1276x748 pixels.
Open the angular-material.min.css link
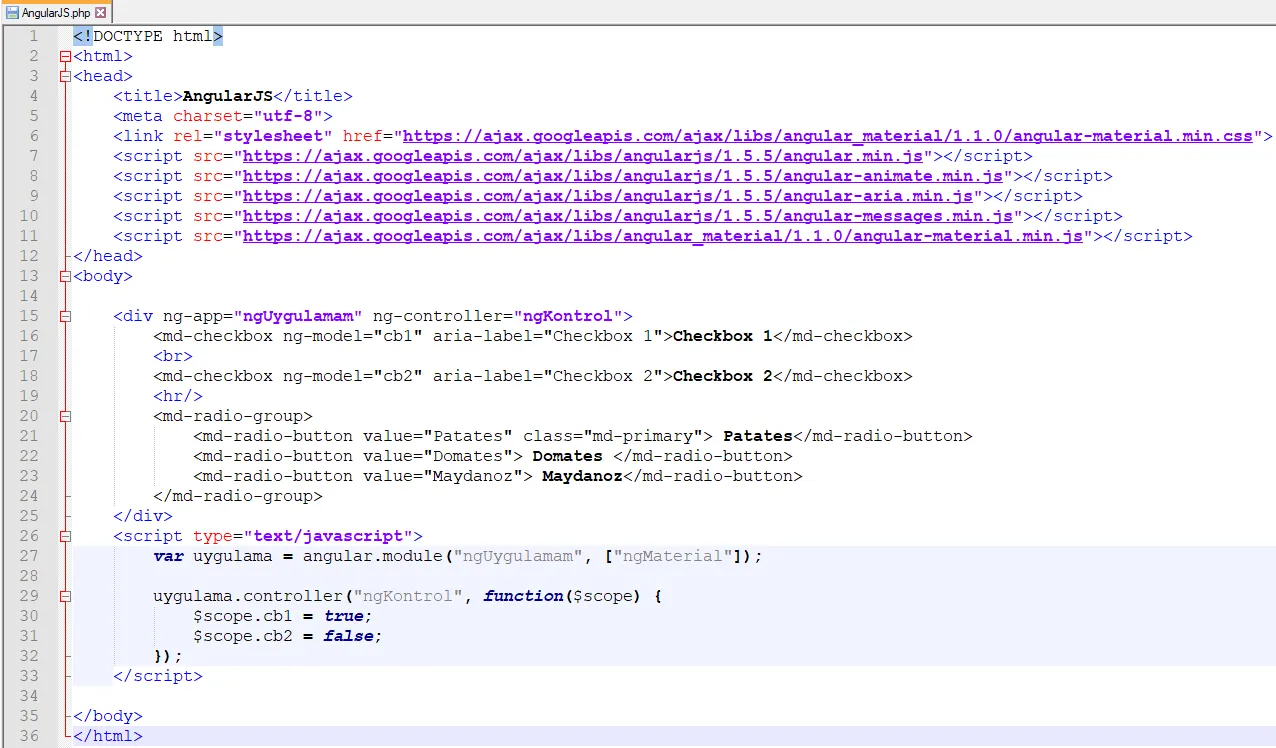click(x=828, y=136)
